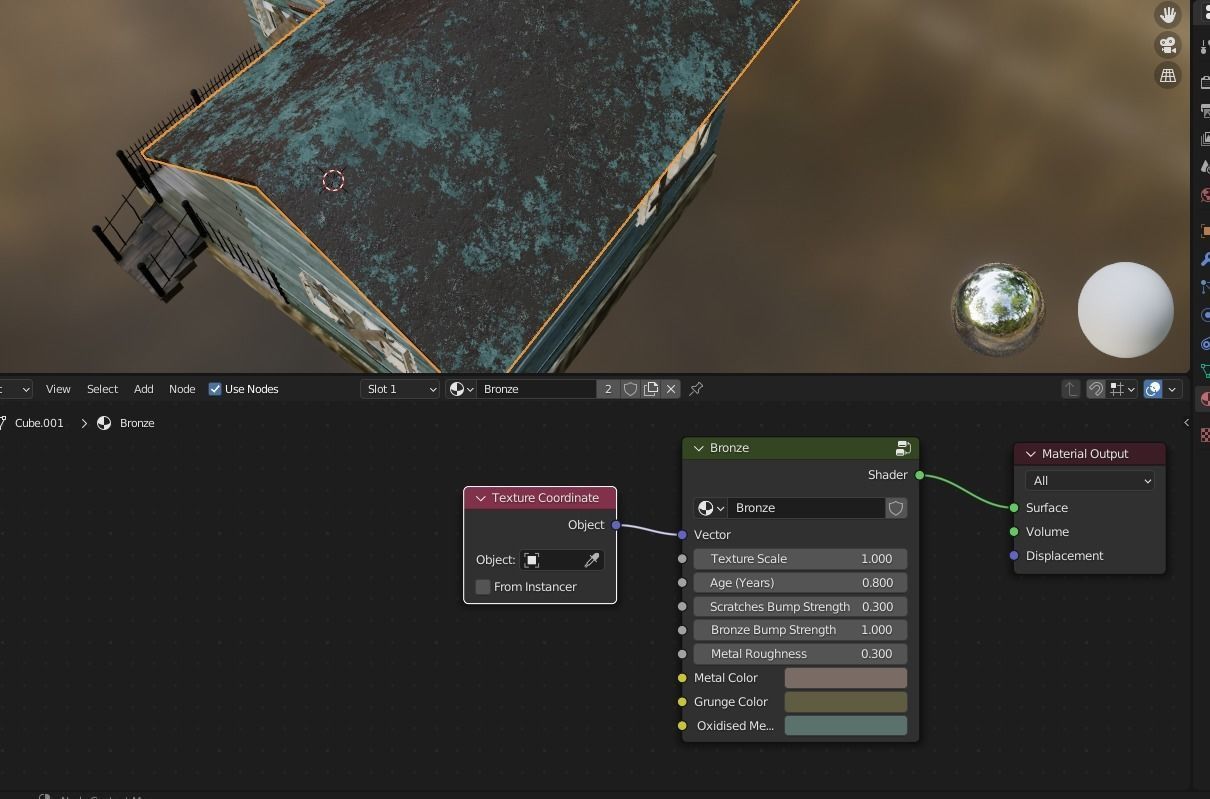Click the Shader output socket on Bronze node
The image size is (1210, 799).
tap(919, 475)
